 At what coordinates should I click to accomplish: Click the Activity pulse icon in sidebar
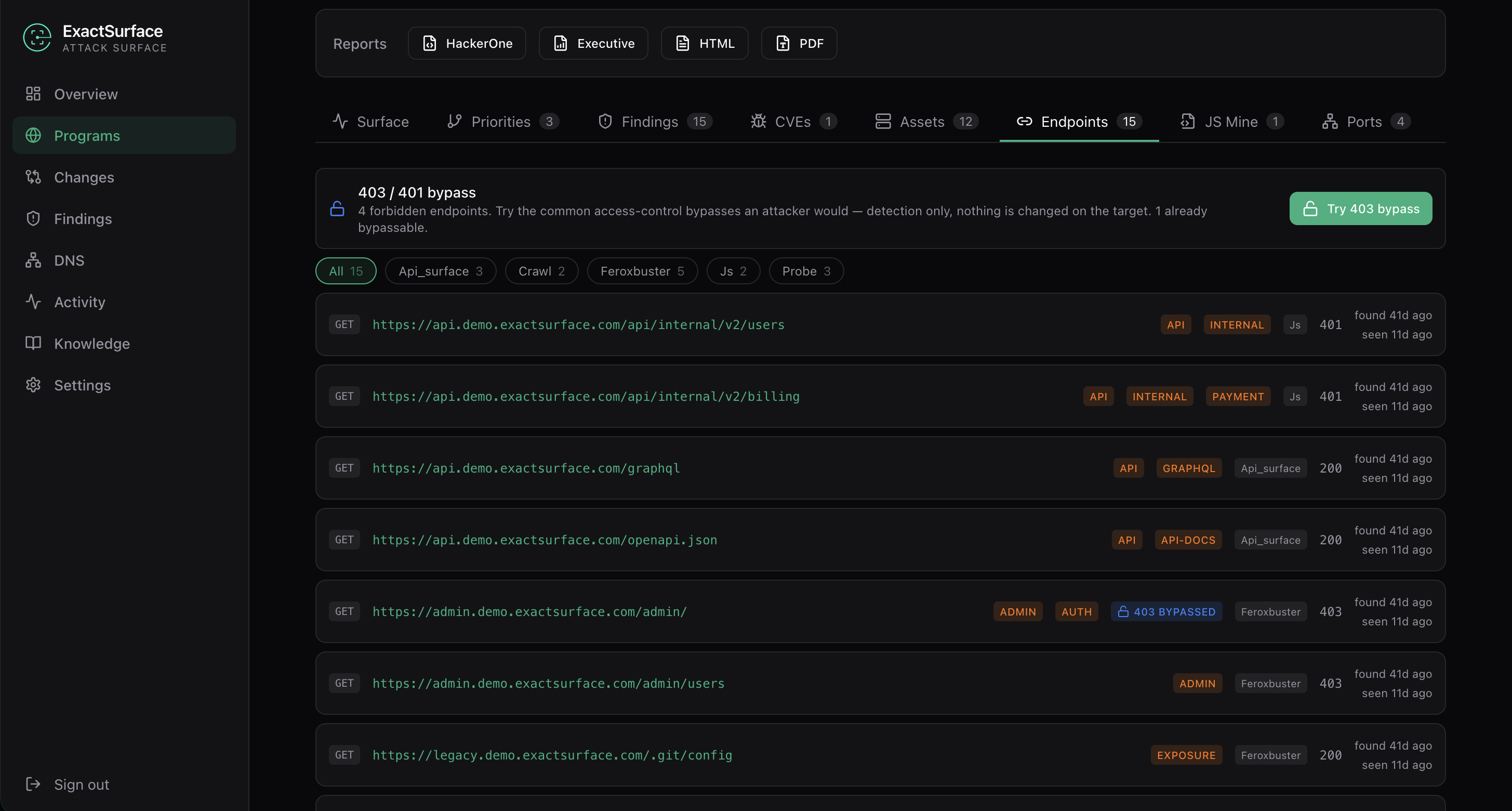click(33, 302)
